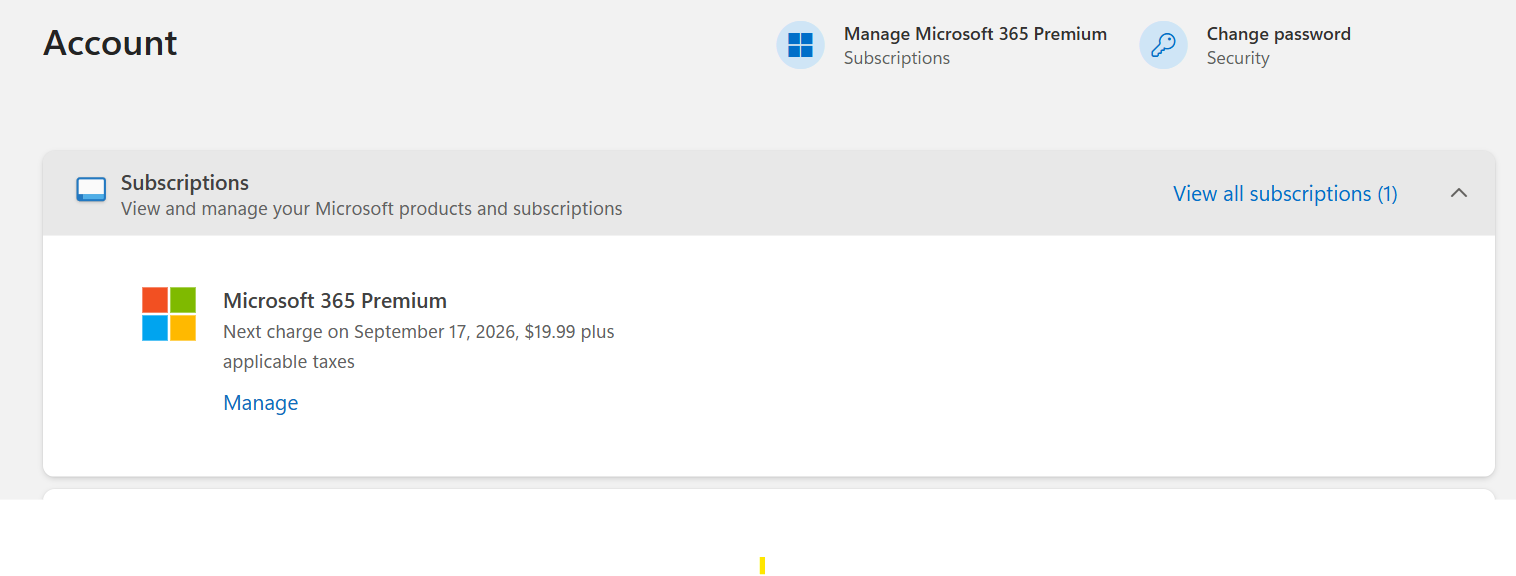
Task: Collapse the Subscriptions section with the chevron
Action: (x=1459, y=193)
